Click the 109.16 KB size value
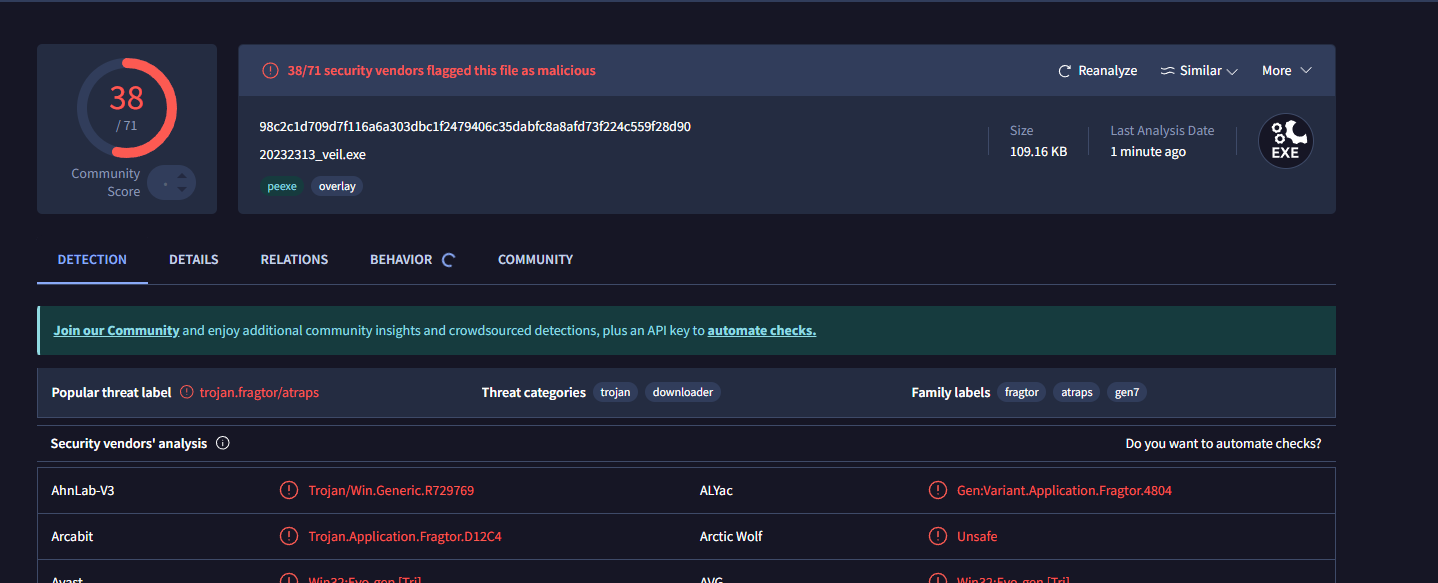Viewport: 1438px width, 583px height. click(x=1038, y=152)
